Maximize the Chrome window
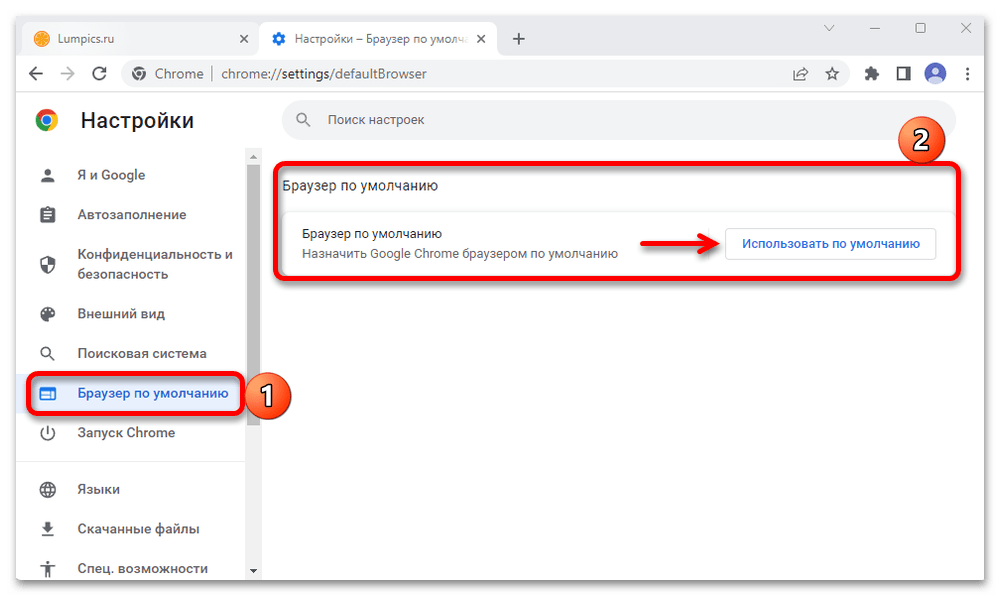The height and width of the screenshot is (596, 1000). (x=920, y=28)
